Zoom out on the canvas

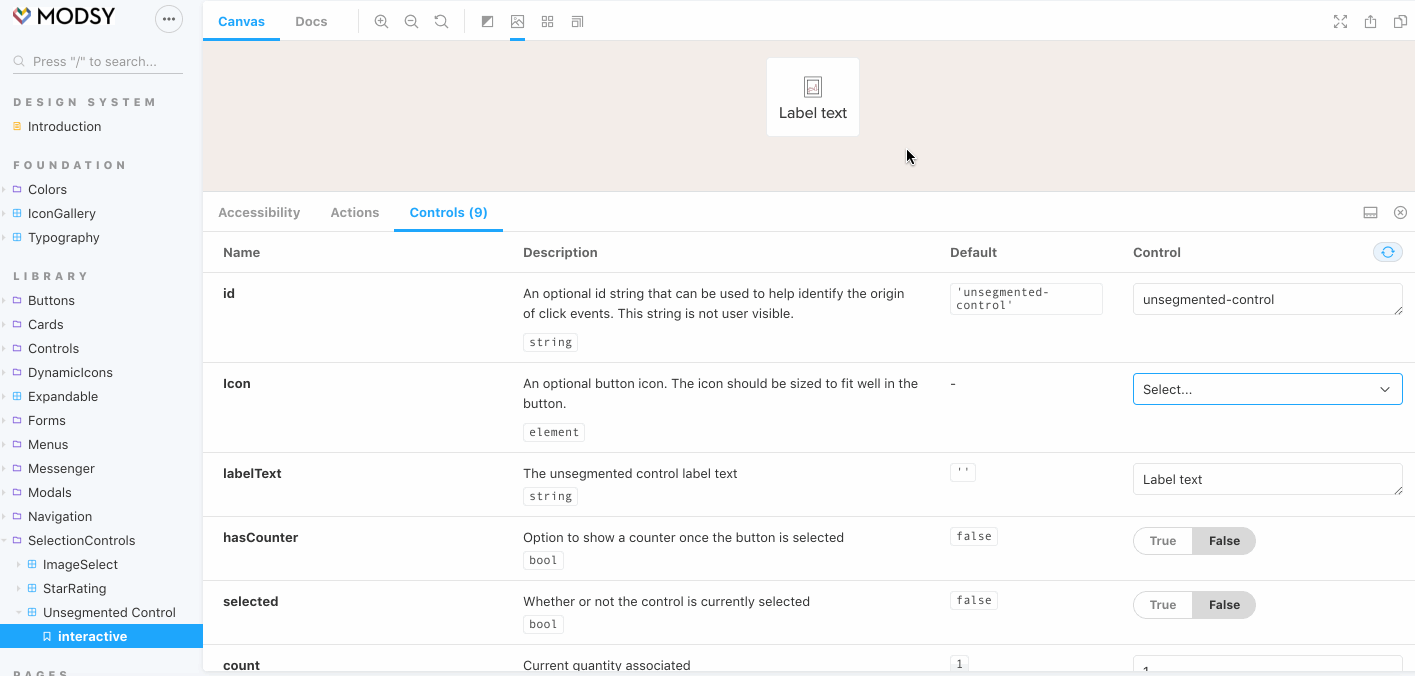click(x=411, y=20)
